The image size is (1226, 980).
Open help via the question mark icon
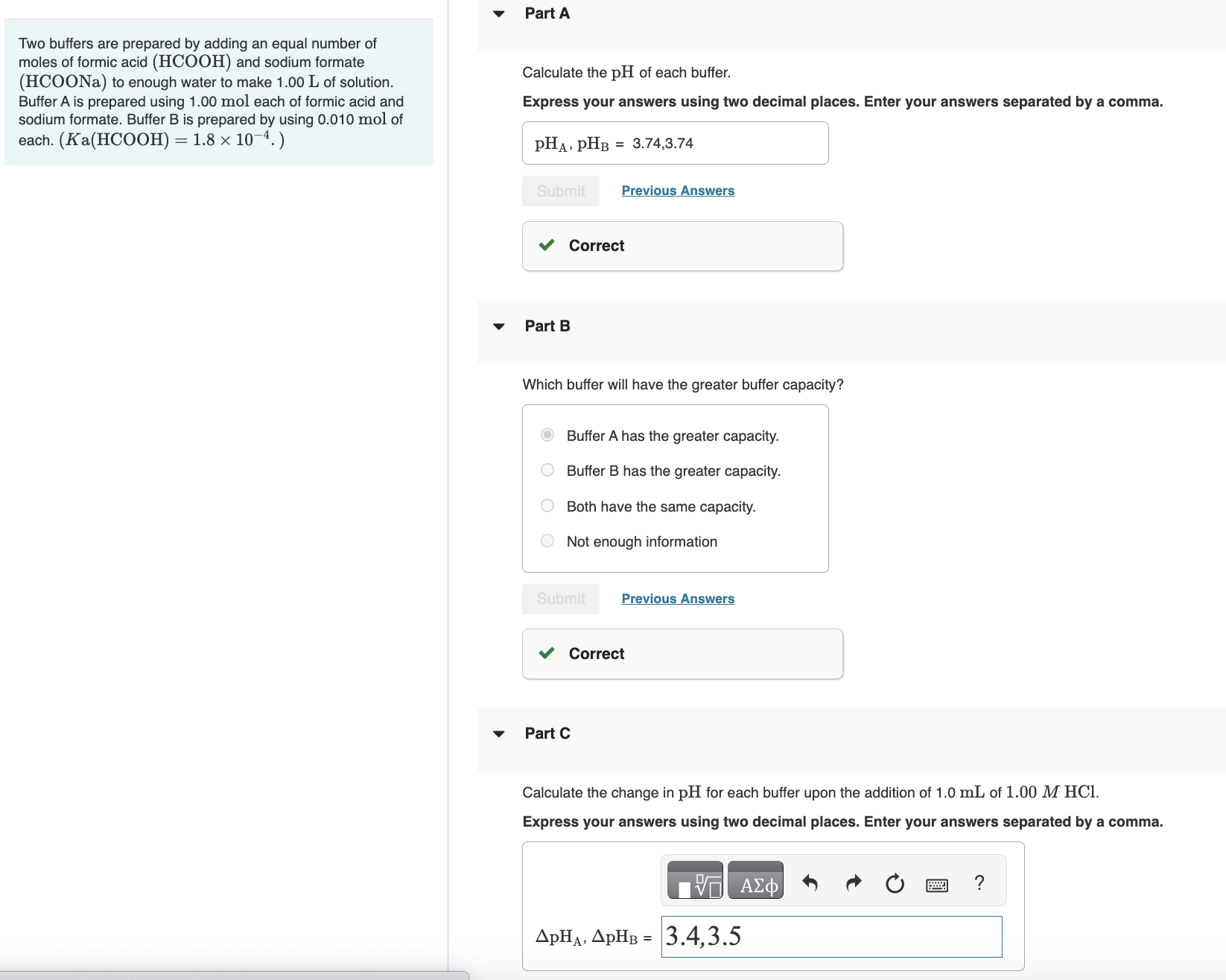pyautogui.click(x=978, y=882)
